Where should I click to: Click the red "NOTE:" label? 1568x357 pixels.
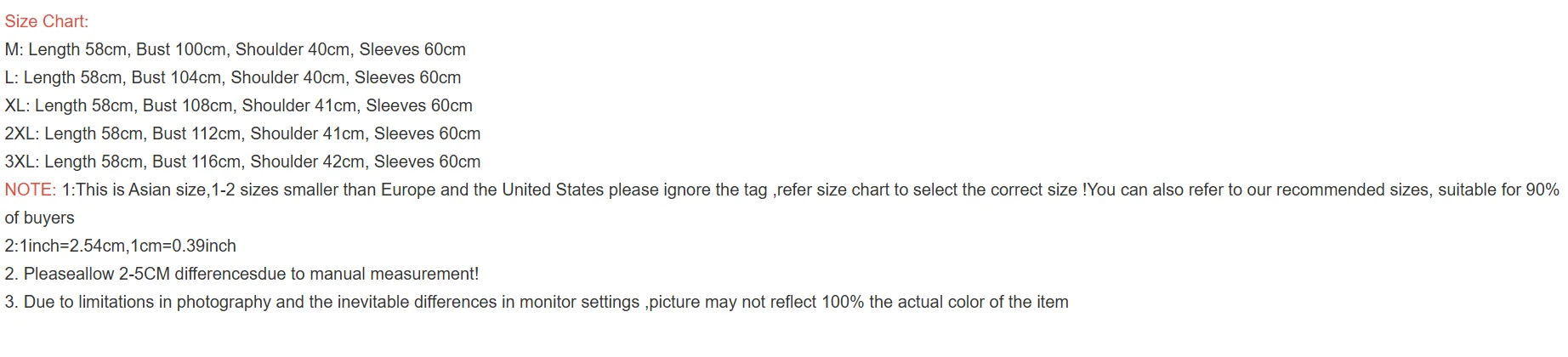pos(31,190)
